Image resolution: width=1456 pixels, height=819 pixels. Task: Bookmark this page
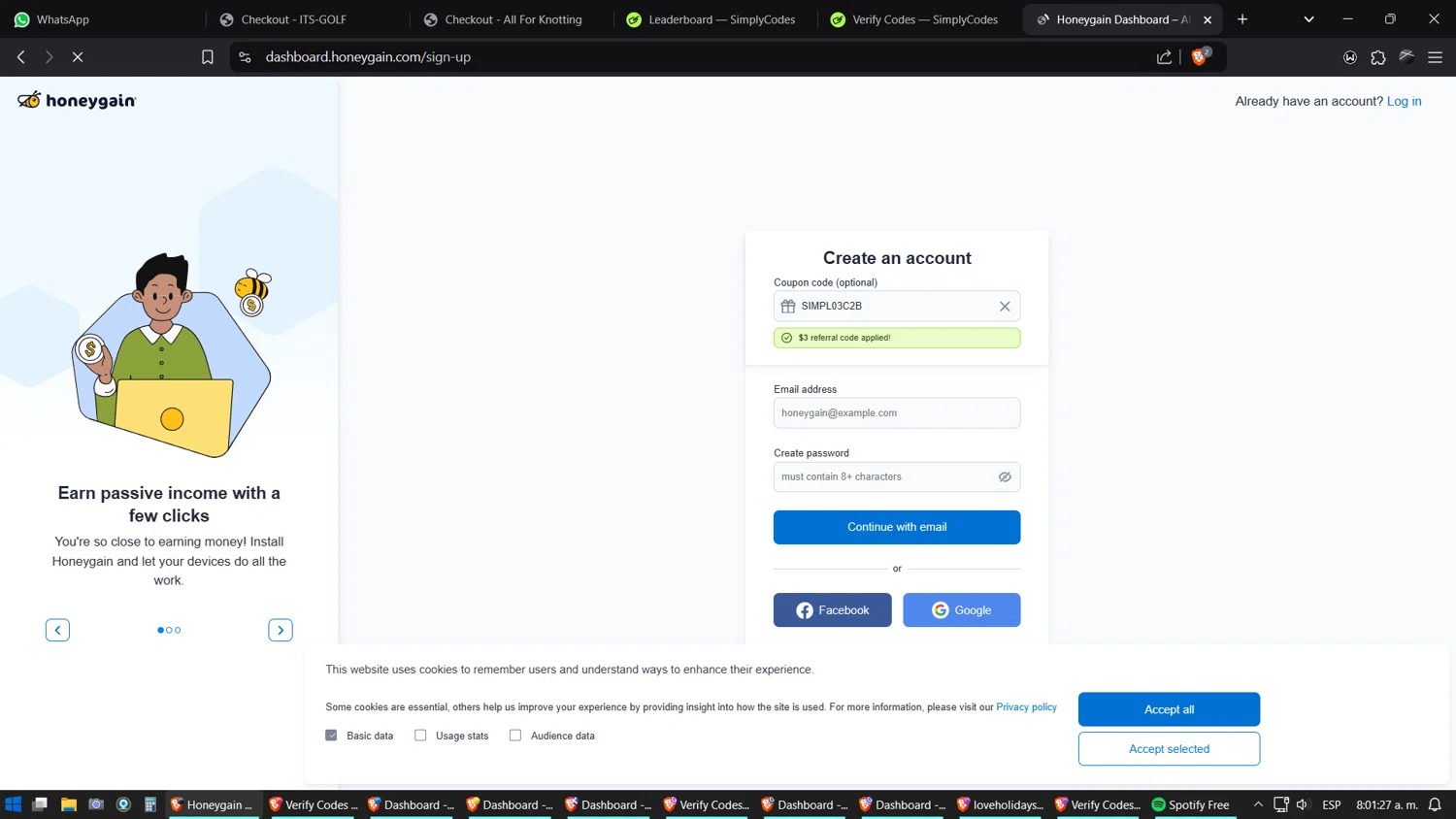click(207, 57)
